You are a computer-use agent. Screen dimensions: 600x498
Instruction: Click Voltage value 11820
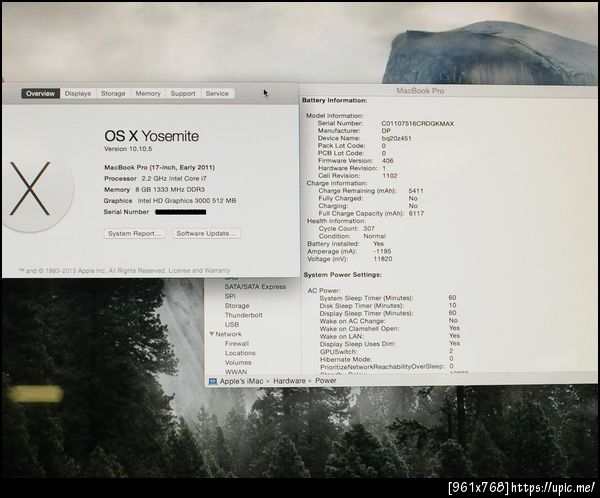click(x=383, y=259)
